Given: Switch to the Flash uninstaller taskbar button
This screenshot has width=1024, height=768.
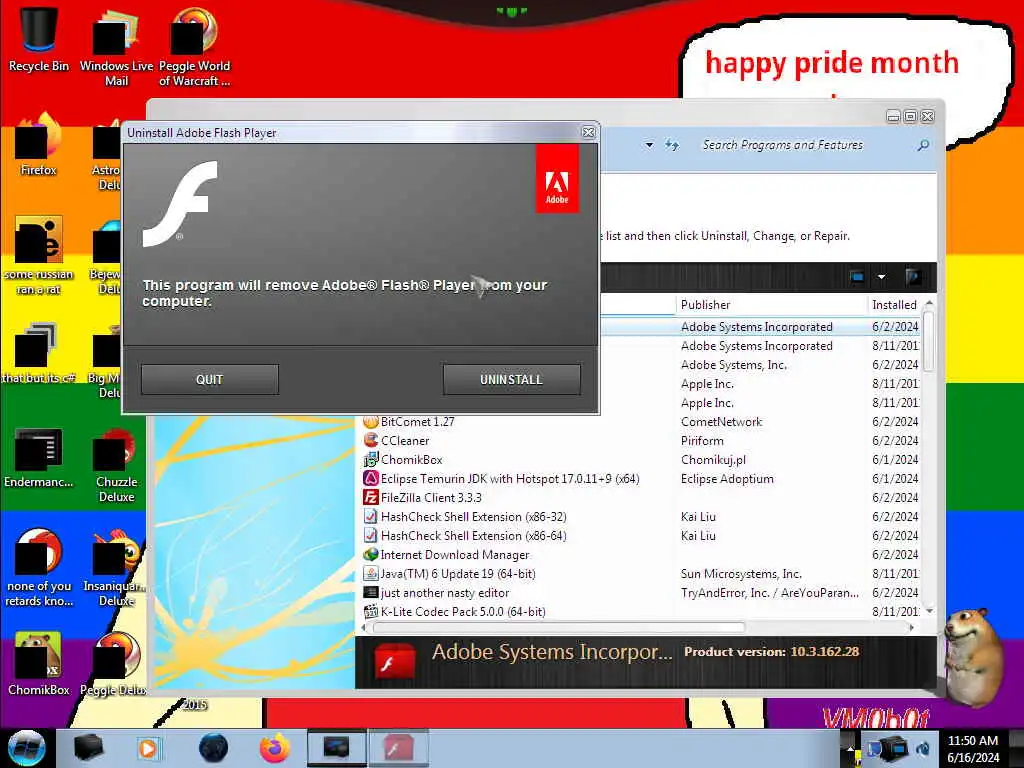Looking at the screenshot, I should click(398, 748).
